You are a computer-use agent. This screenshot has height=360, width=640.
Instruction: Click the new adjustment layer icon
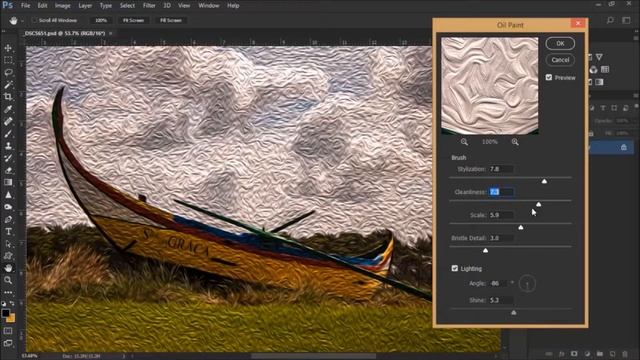[x=587, y=354]
